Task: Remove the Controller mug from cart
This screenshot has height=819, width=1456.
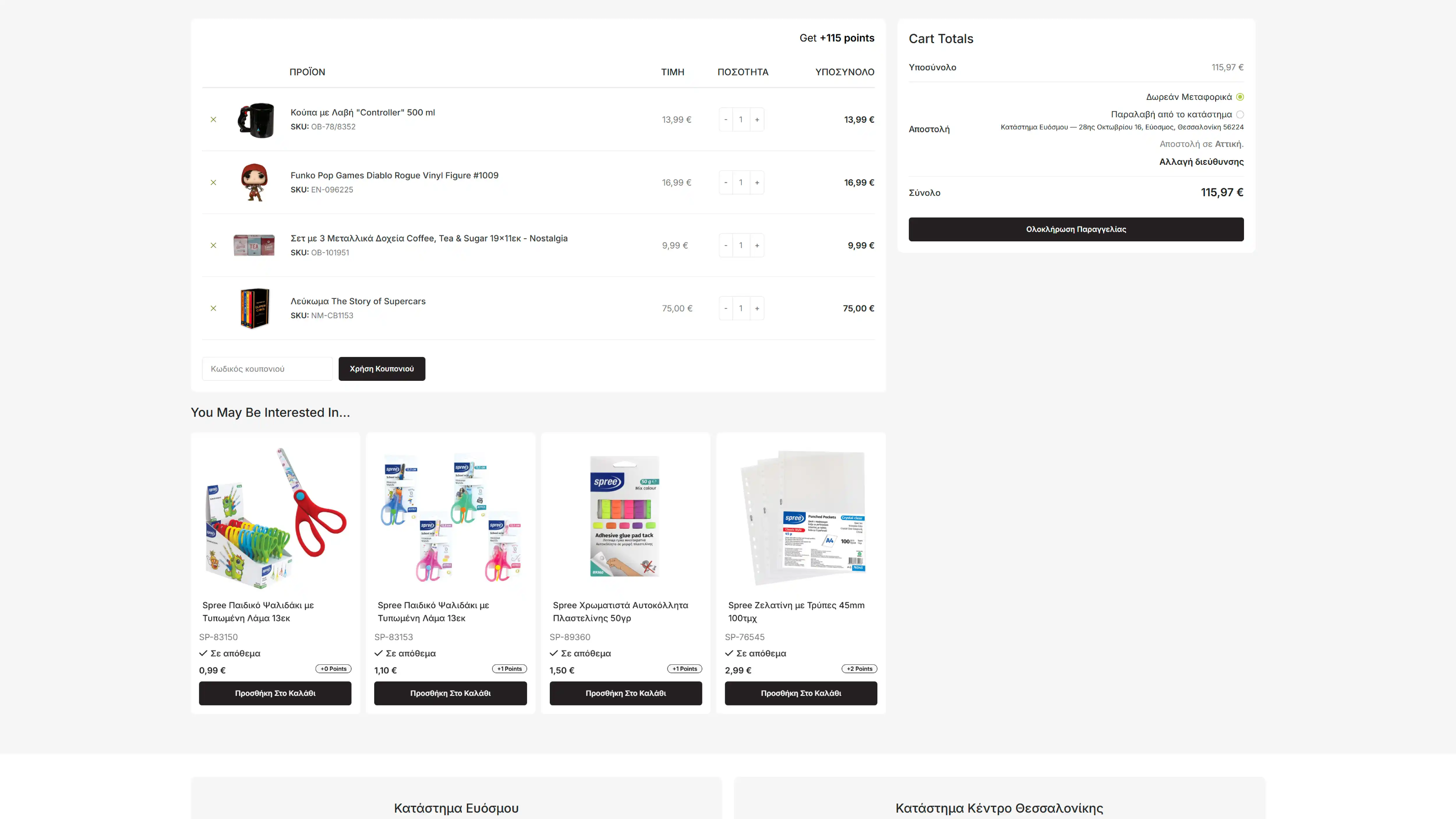Action: tap(213, 119)
